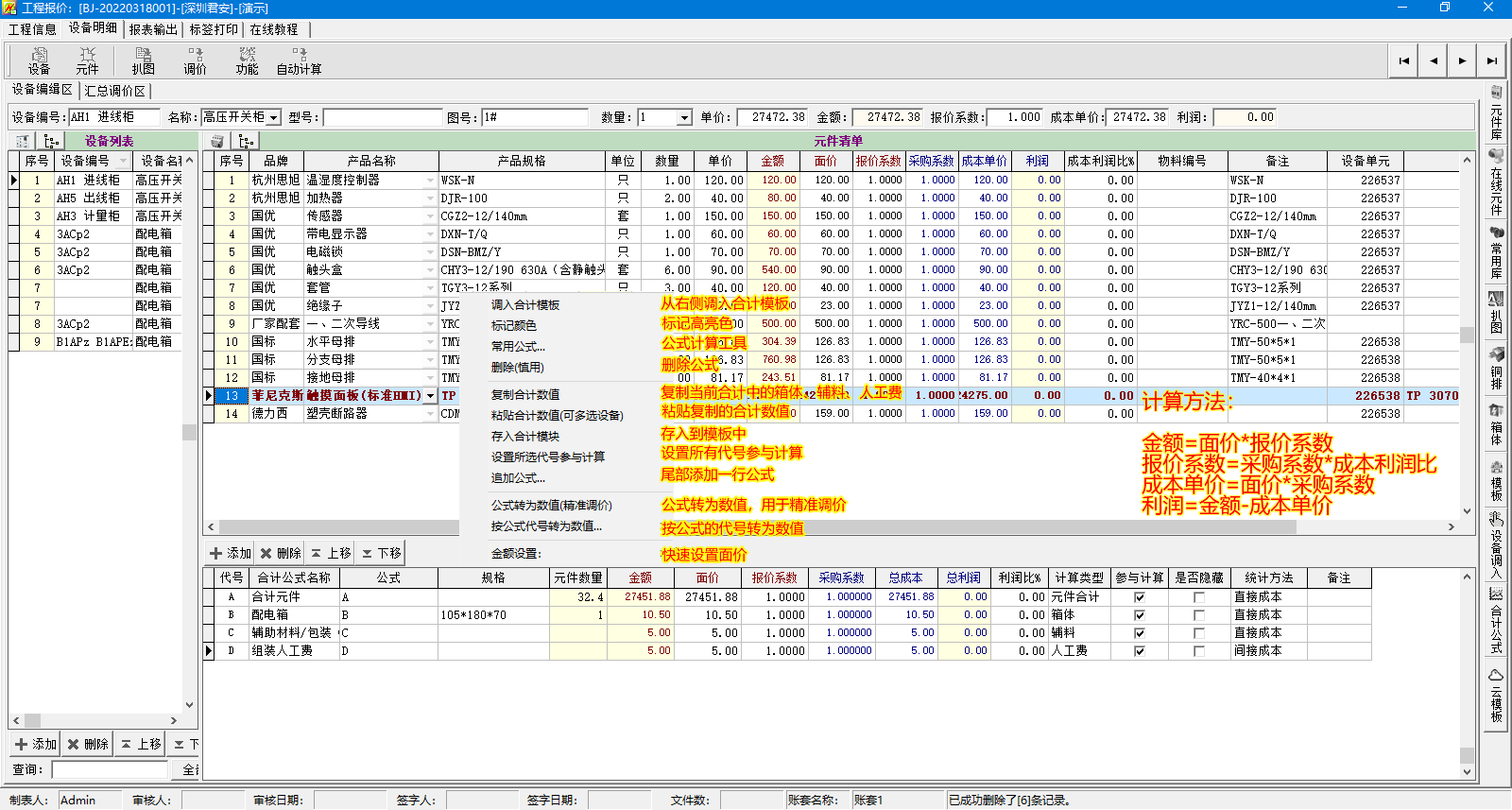The image size is (1512, 810).
Task: Click 删除 button below component list
Action: [x=281, y=553]
